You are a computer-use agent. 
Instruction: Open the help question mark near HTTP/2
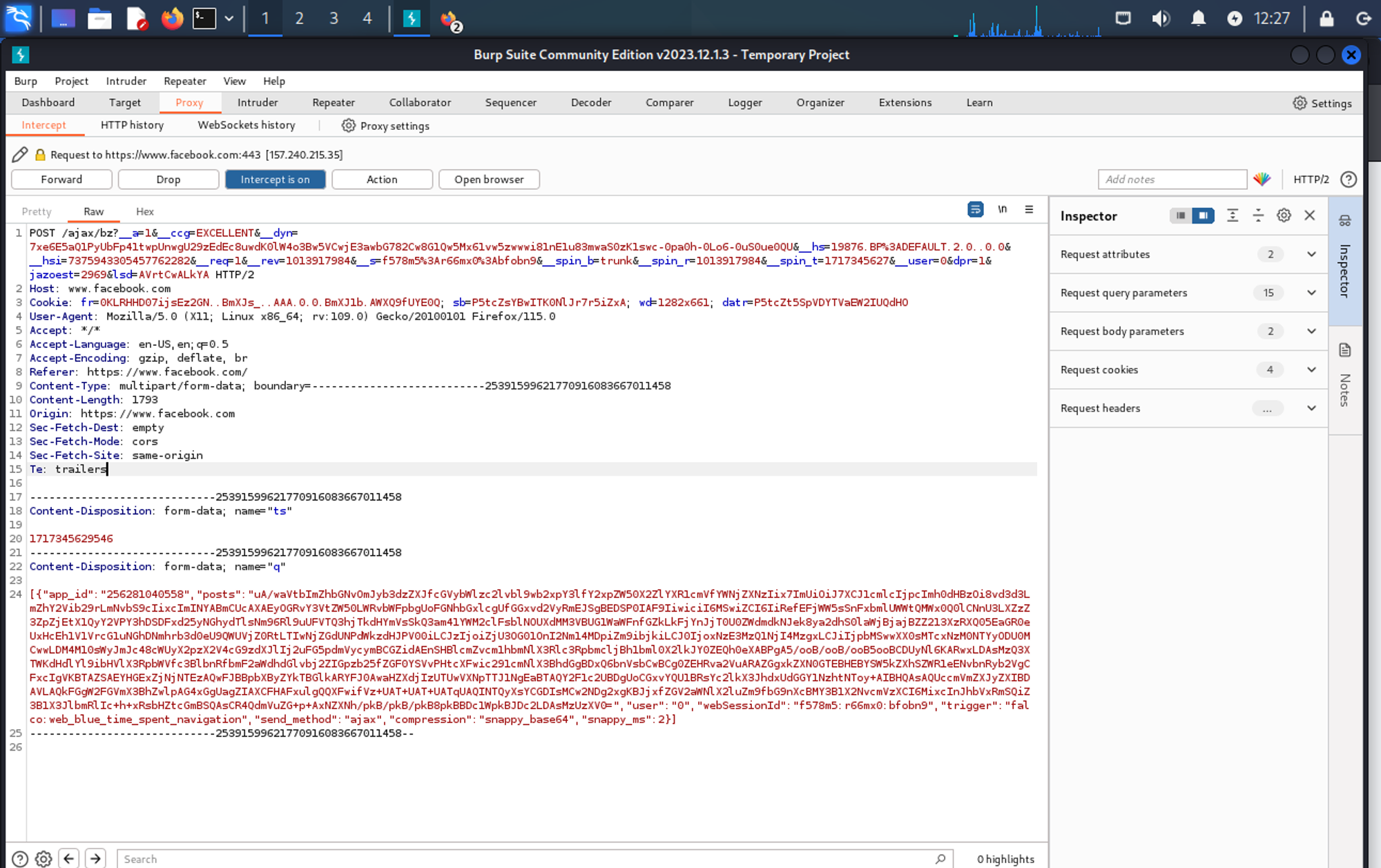point(1348,180)
